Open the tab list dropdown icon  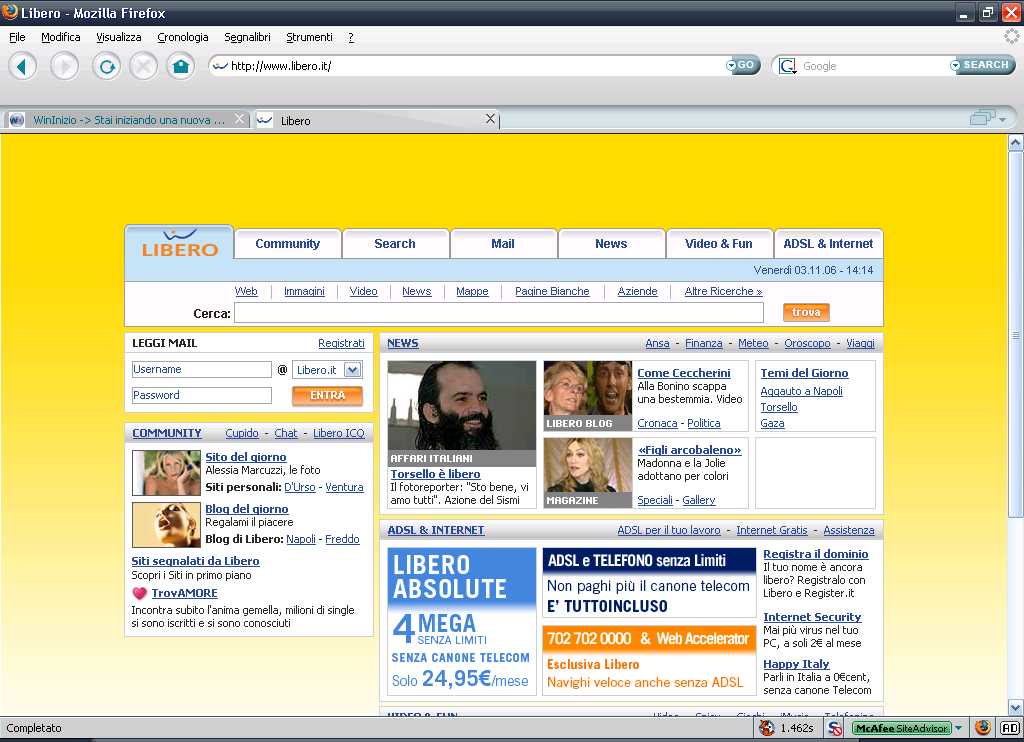click(988, 118)
